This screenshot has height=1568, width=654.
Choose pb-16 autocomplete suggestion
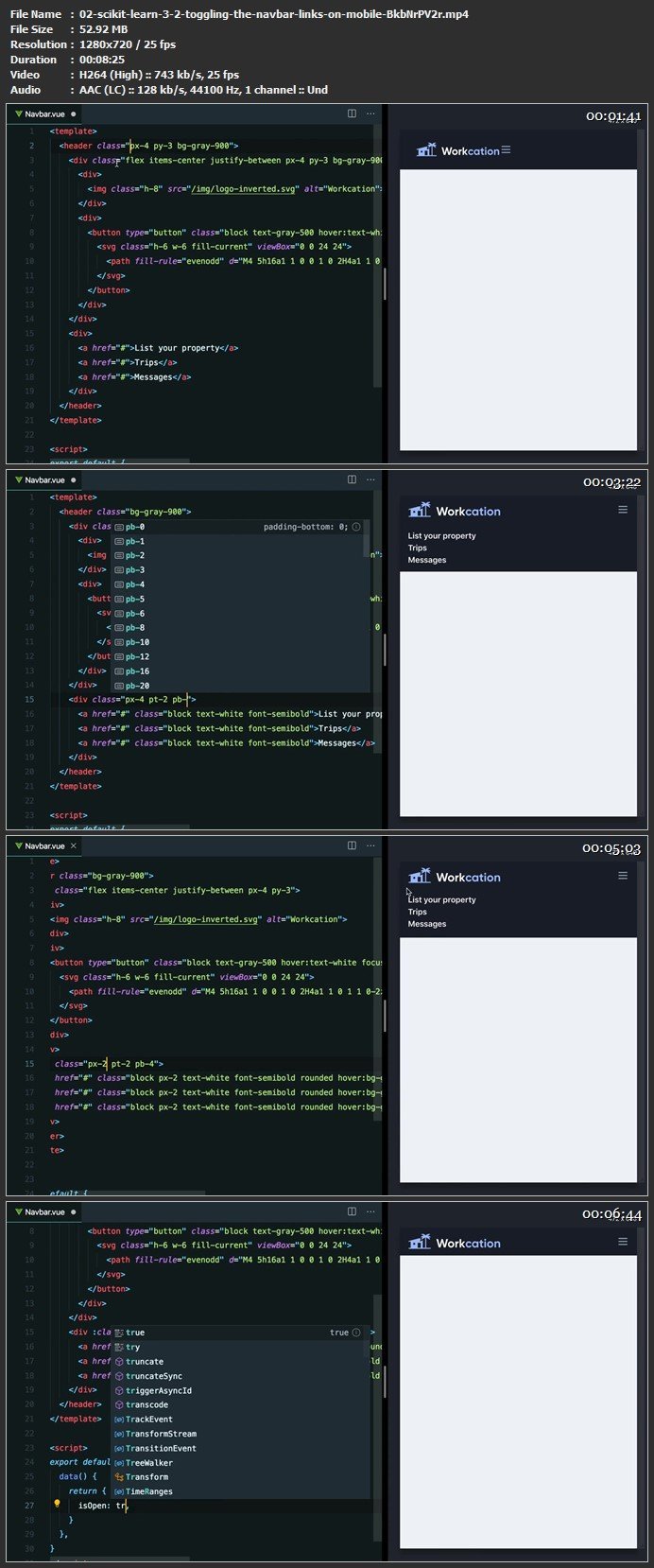click(x=238, y=671)
